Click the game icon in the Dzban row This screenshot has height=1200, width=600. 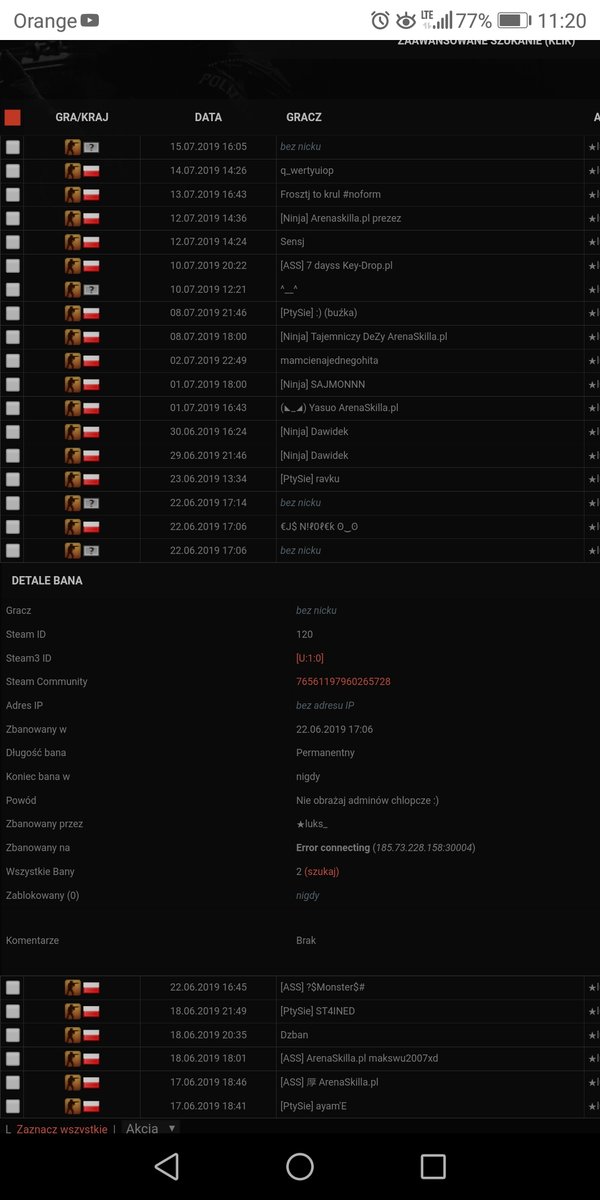click(x=73, y=1035)
